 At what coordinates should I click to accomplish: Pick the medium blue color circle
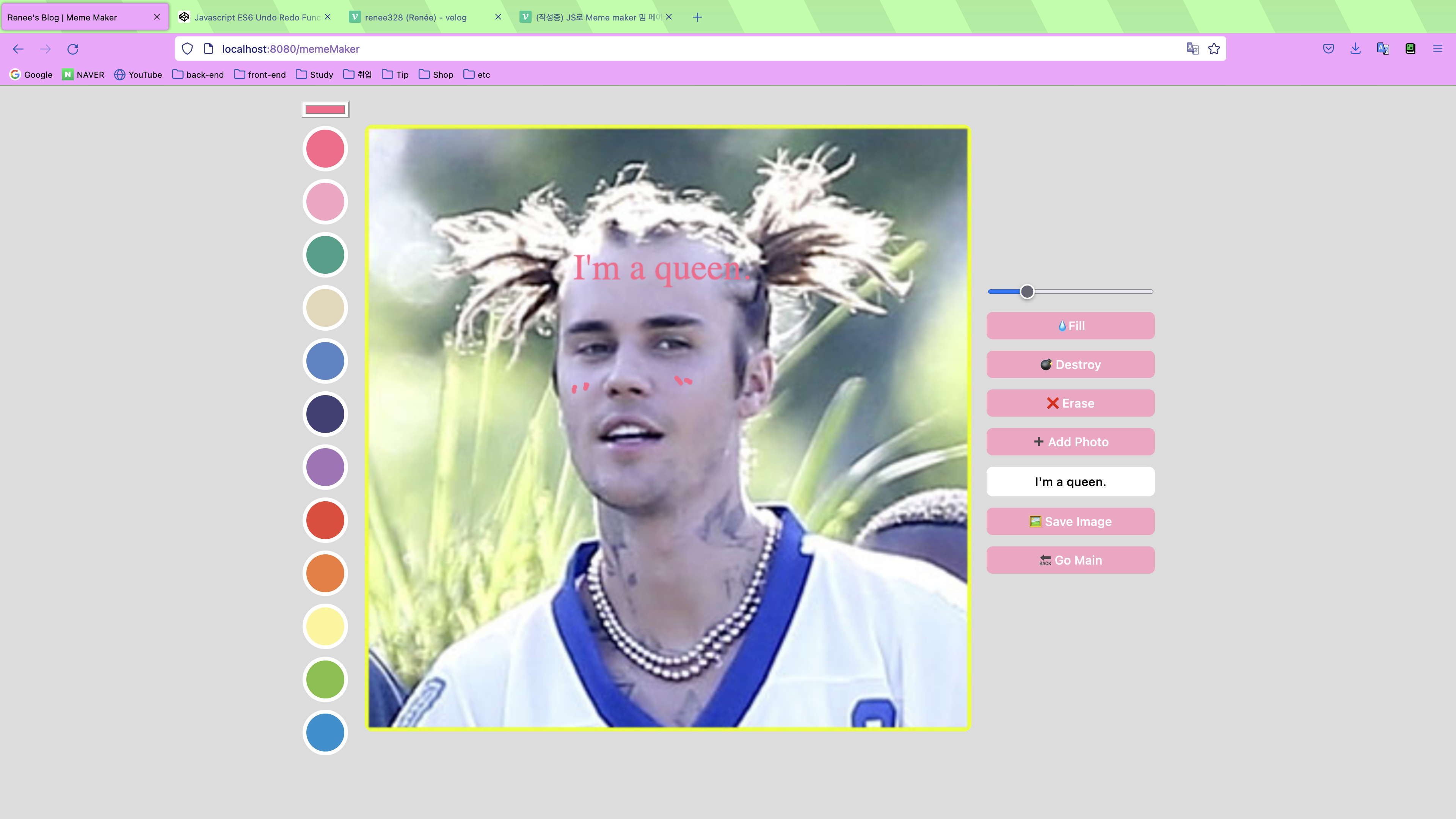pyautogui.click(x=325, y=361)
